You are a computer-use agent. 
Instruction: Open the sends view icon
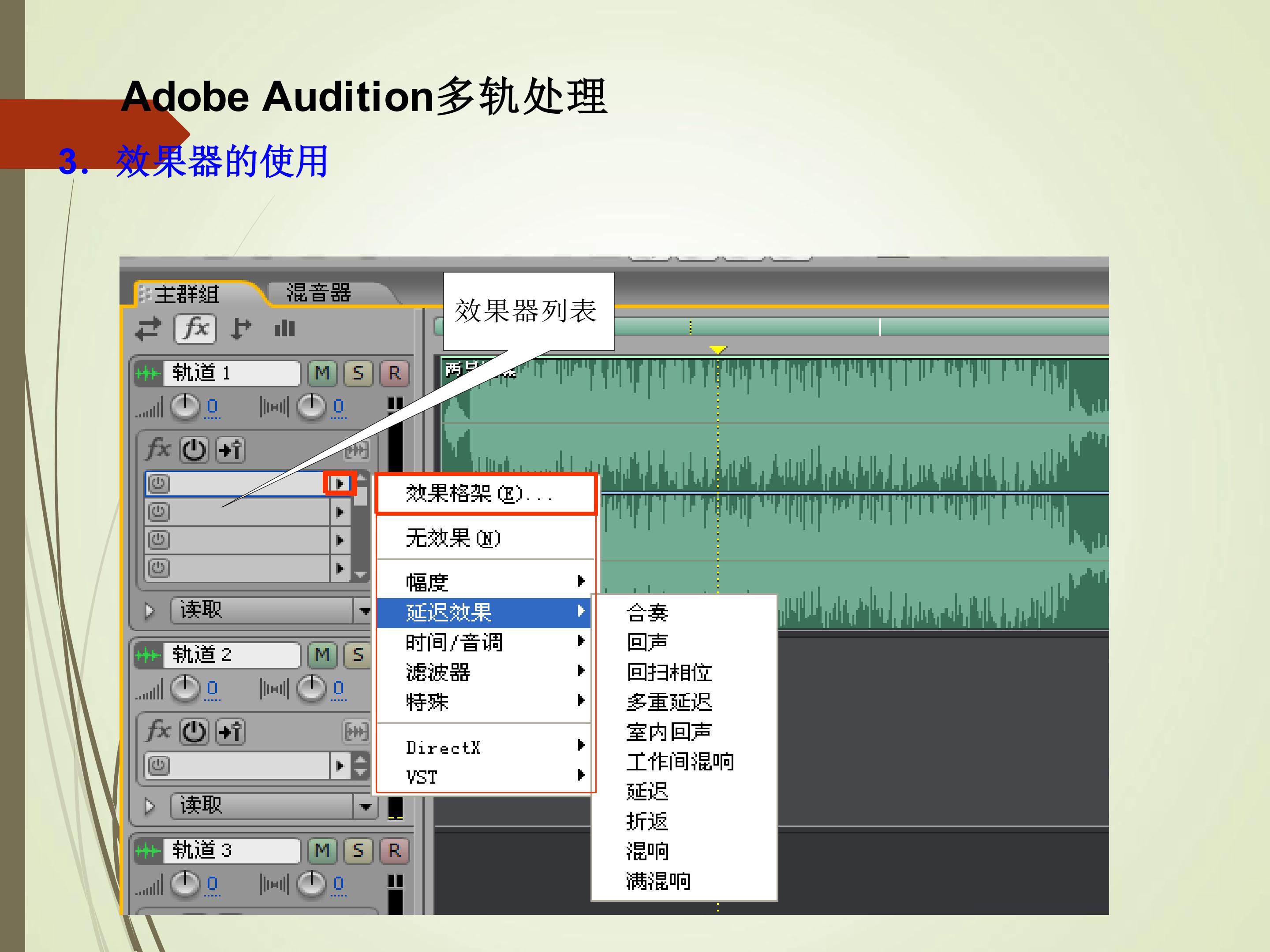pos(241,329)
